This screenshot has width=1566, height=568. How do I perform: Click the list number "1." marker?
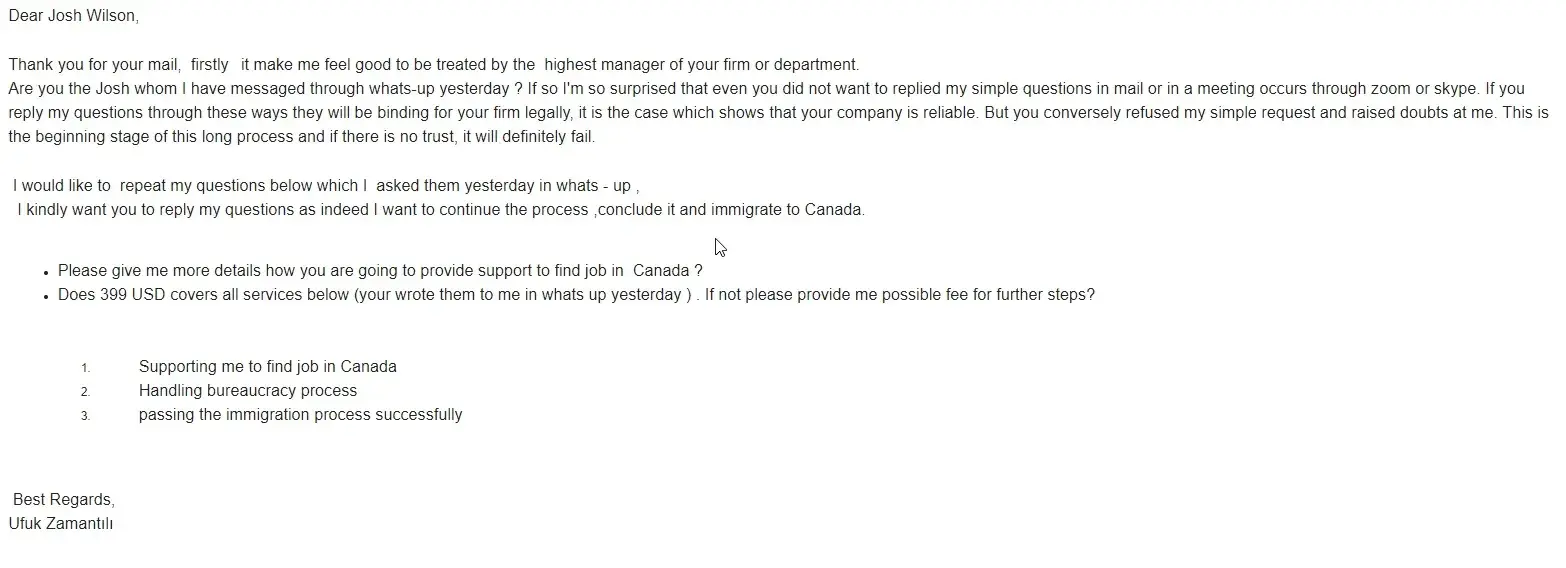coord(86,368)
